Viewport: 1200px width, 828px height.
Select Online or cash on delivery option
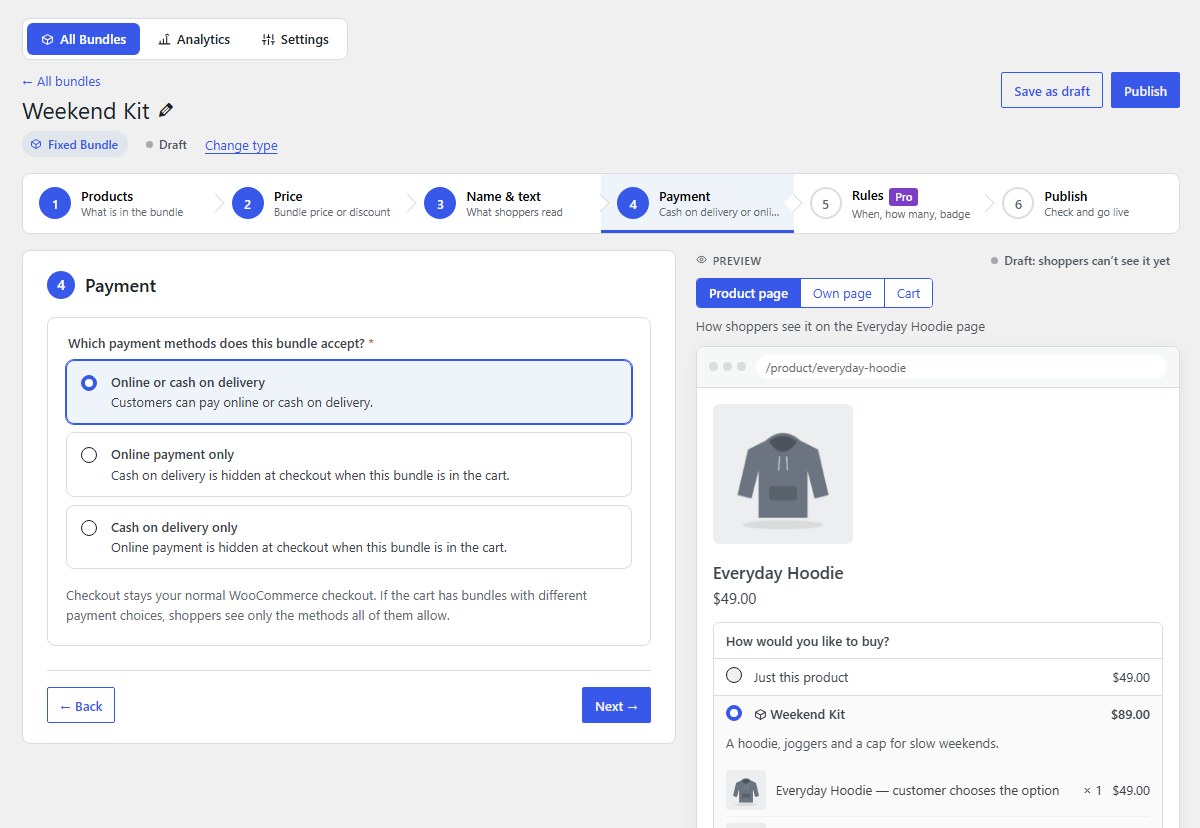(349, 392)
